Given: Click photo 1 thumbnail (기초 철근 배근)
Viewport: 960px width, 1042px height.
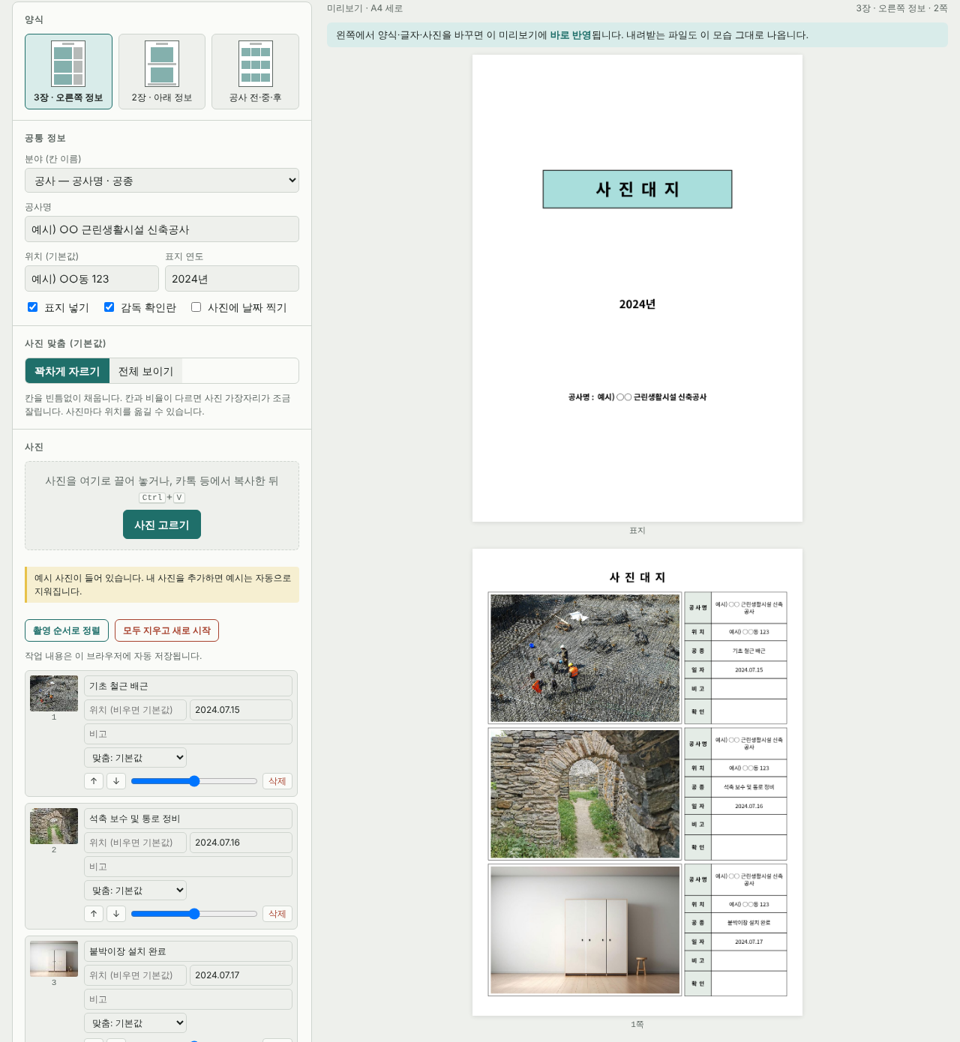Looking at the screenshot, I should click(54, 693).
